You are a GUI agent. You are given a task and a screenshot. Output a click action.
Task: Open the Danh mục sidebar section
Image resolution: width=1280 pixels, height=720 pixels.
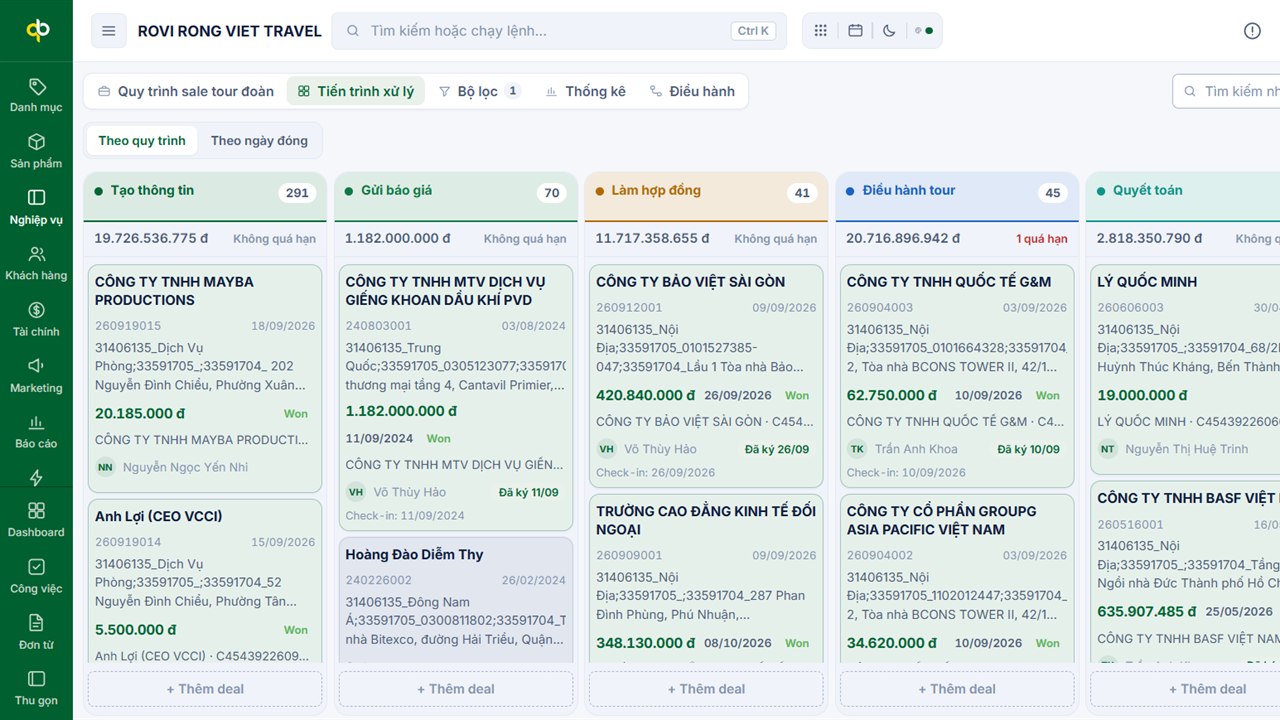tap(36, 95)
